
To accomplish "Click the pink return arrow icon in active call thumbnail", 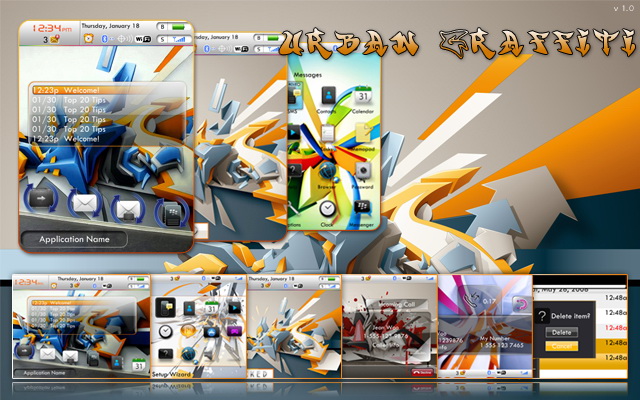I will (521, 304).
